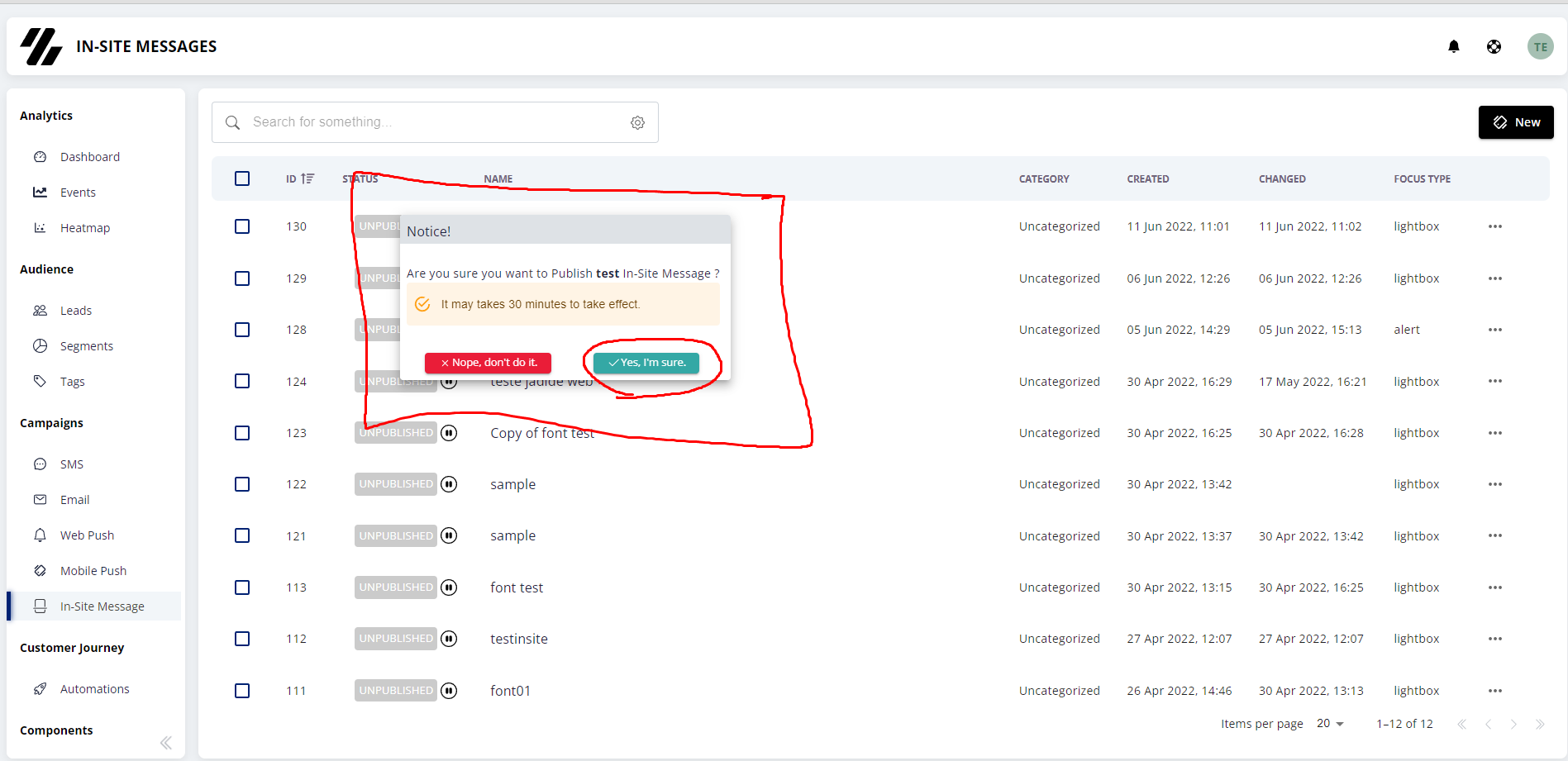Open Events in sidebar
Viewport: 1568px width, 761px height.
78,193
